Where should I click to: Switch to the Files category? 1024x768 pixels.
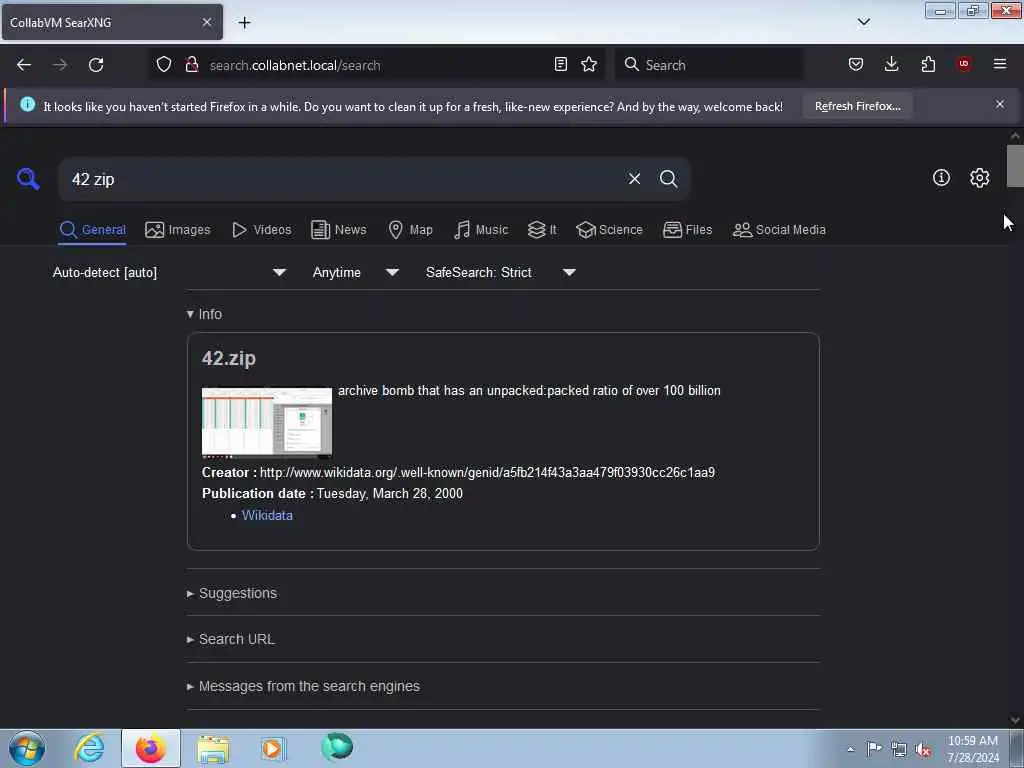point(687,230)
